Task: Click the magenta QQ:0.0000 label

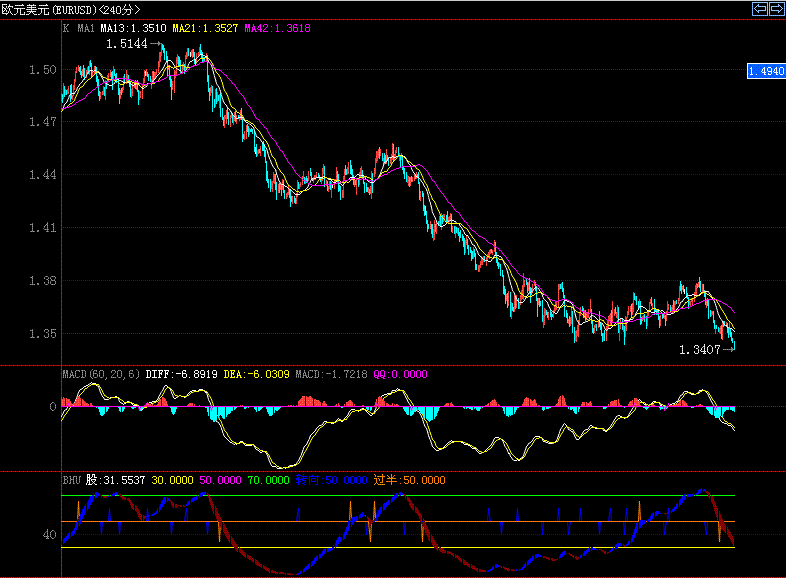Action: pos(399,374)
